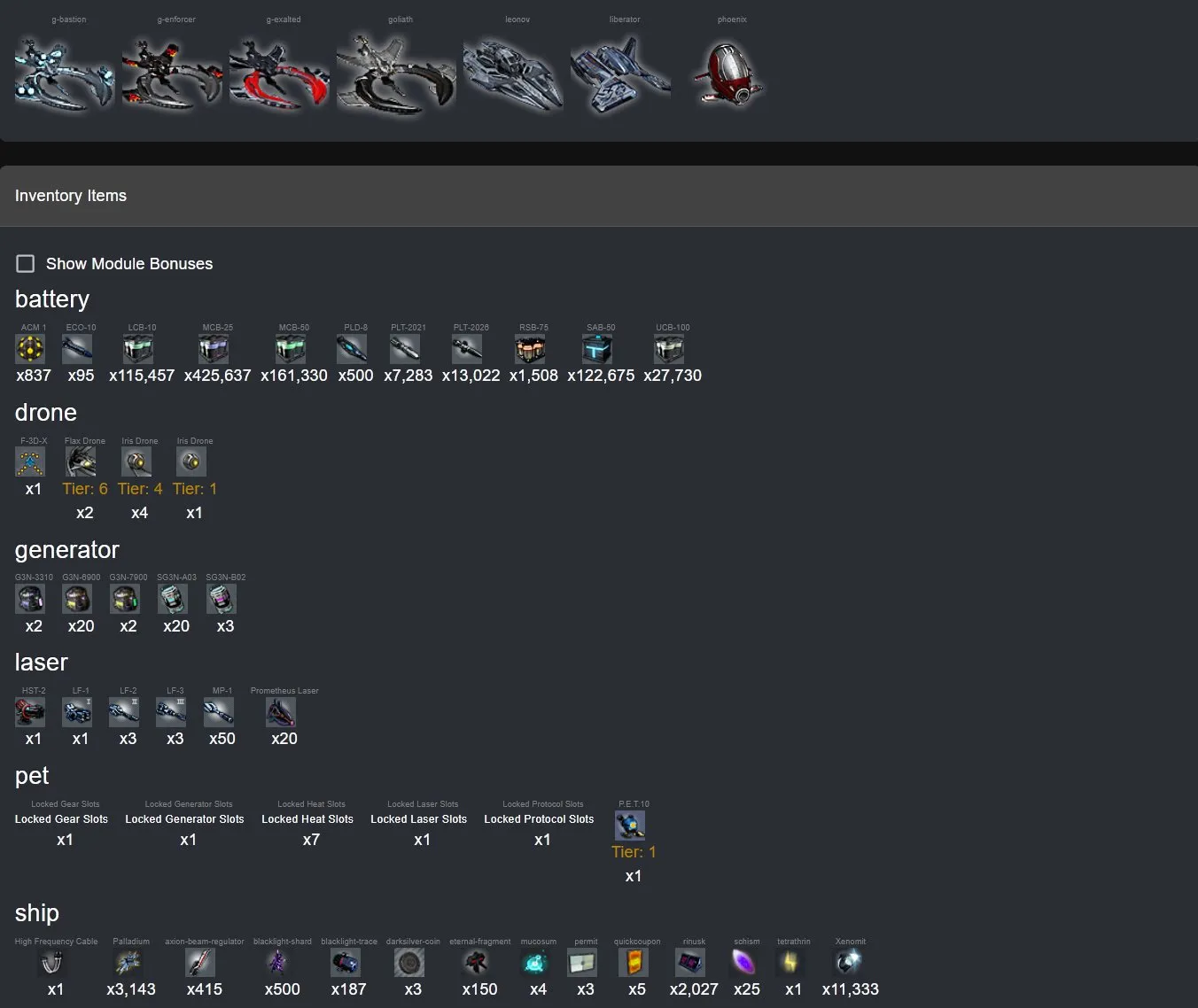This screenshot has width=1198, height=1008.
Task: Select the SG3N-B02 shield generator icon
Action: pos(222,600)
